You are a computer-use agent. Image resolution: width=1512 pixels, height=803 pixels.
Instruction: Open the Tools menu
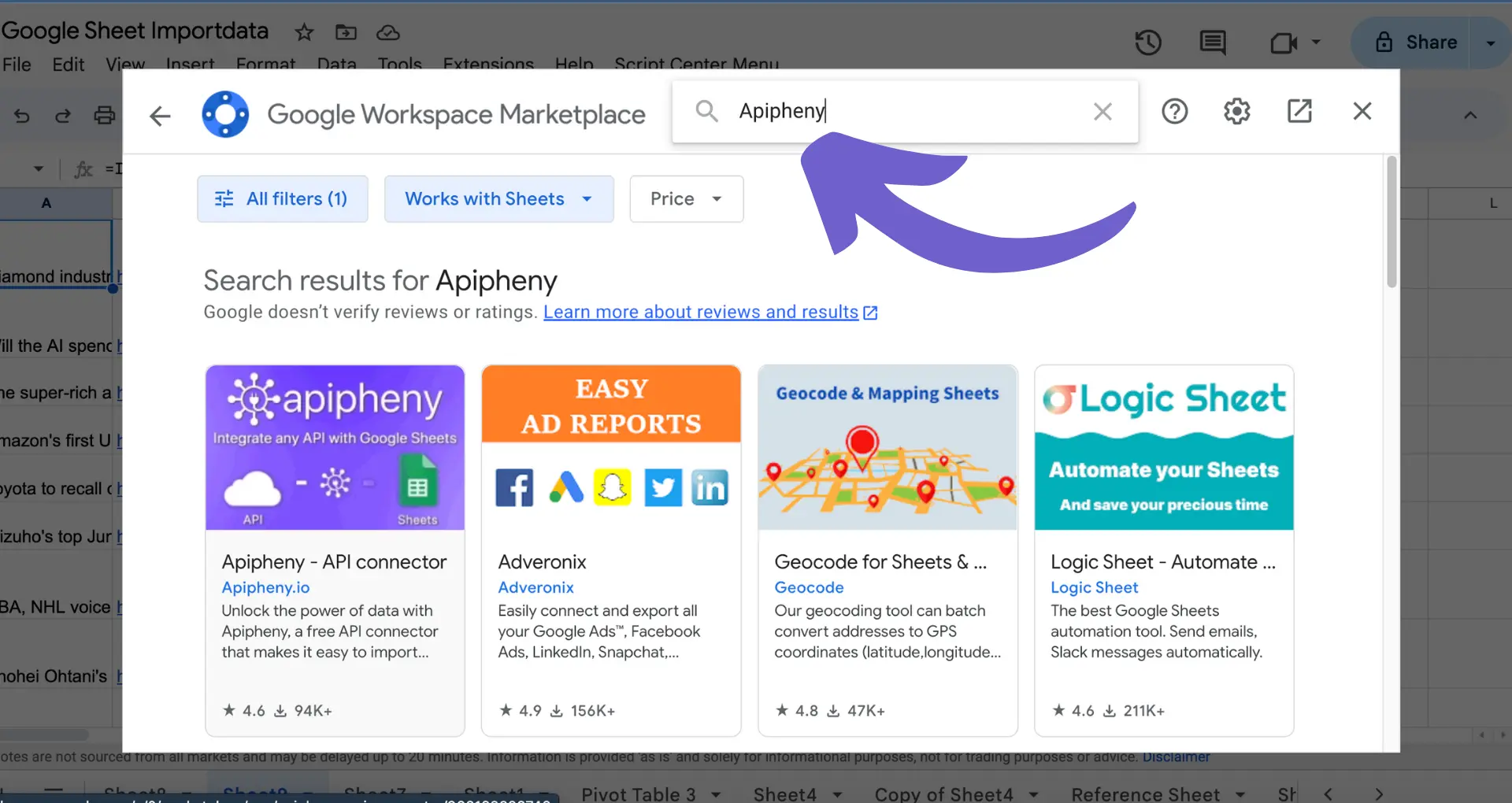399,65
